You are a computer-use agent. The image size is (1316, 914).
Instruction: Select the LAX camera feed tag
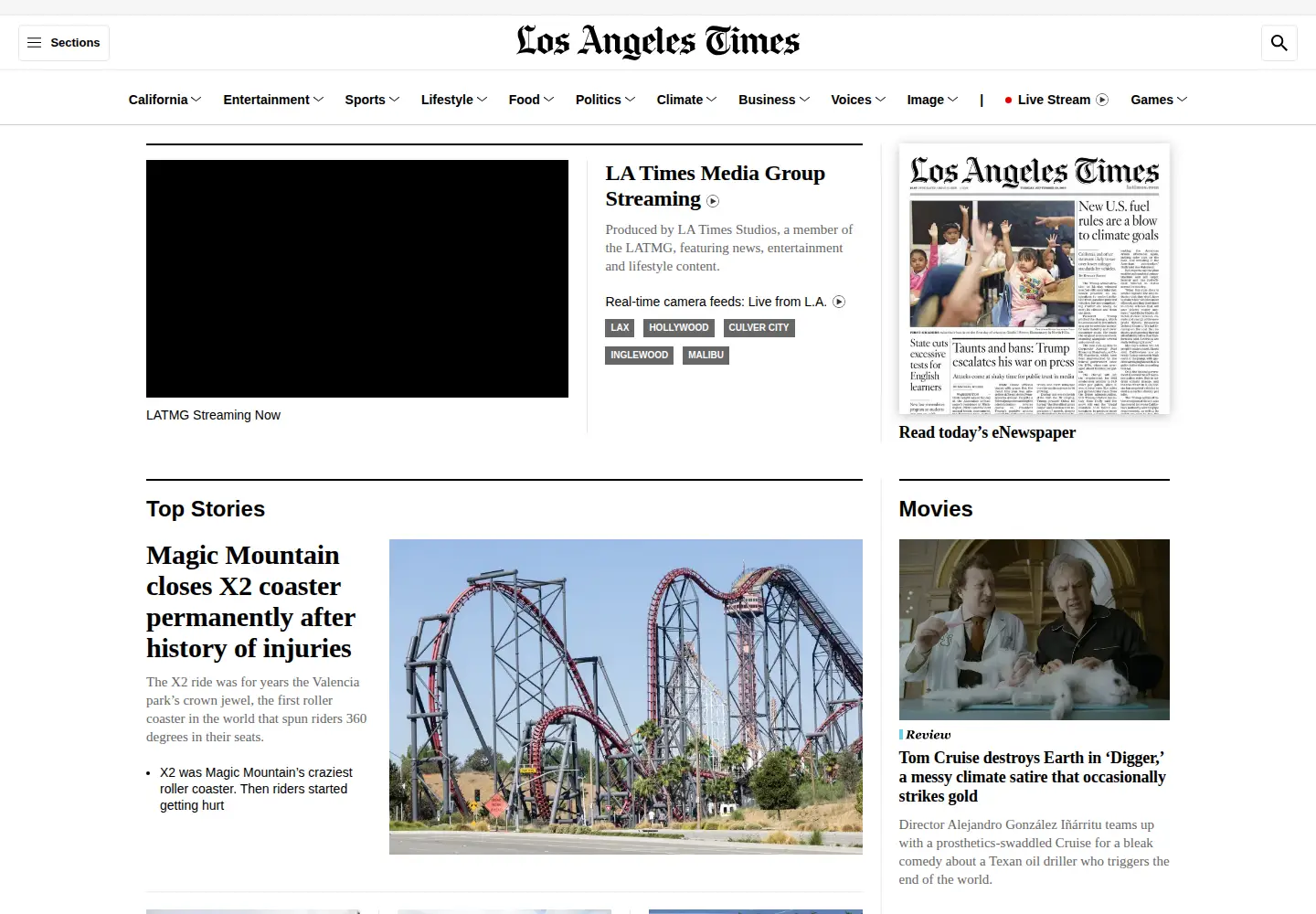coord(620,328)
